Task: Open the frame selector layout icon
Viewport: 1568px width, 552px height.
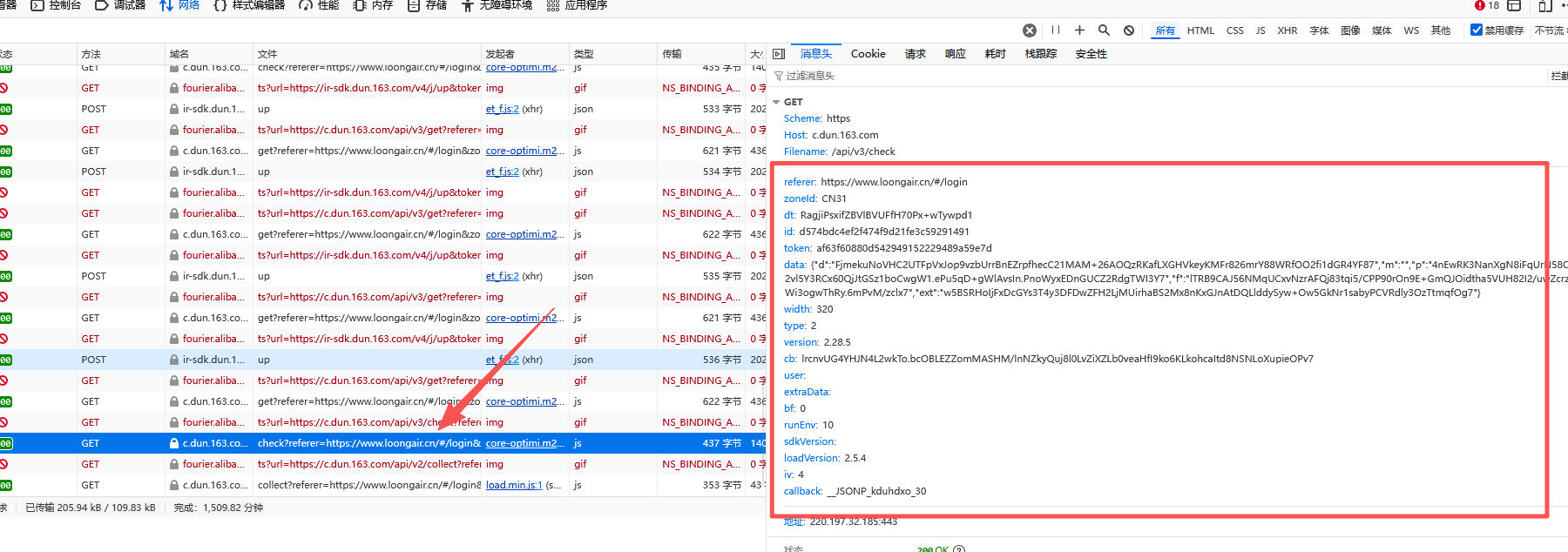Action: pos(1514,5)
